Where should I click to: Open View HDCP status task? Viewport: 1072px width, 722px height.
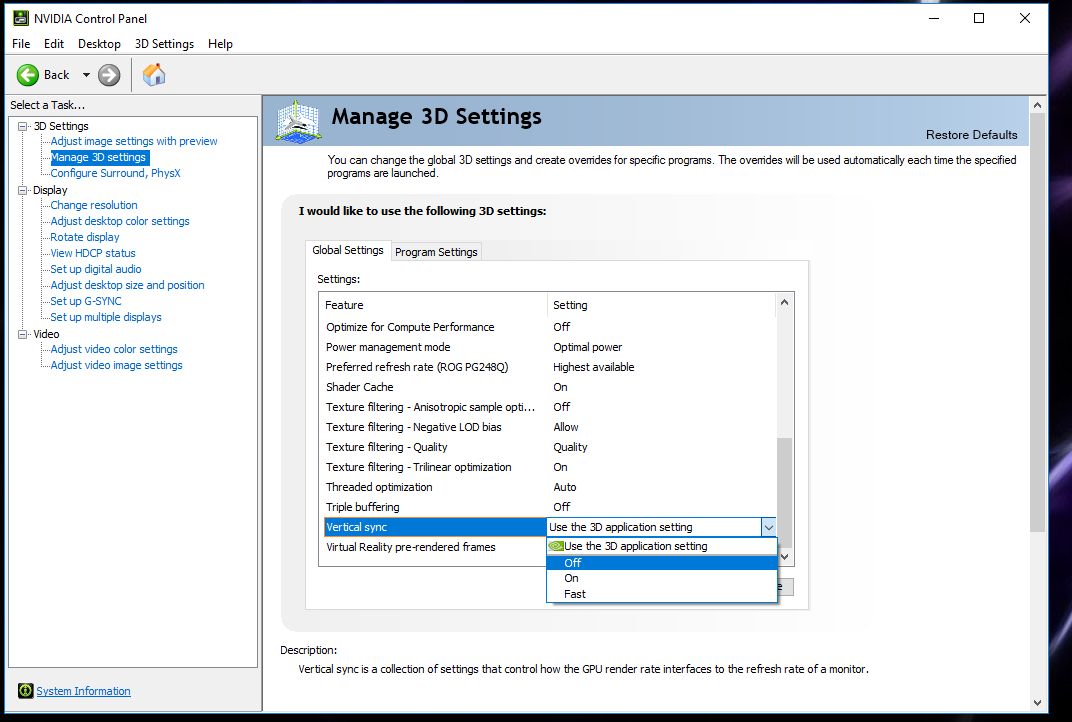click(x=93, y=253)
